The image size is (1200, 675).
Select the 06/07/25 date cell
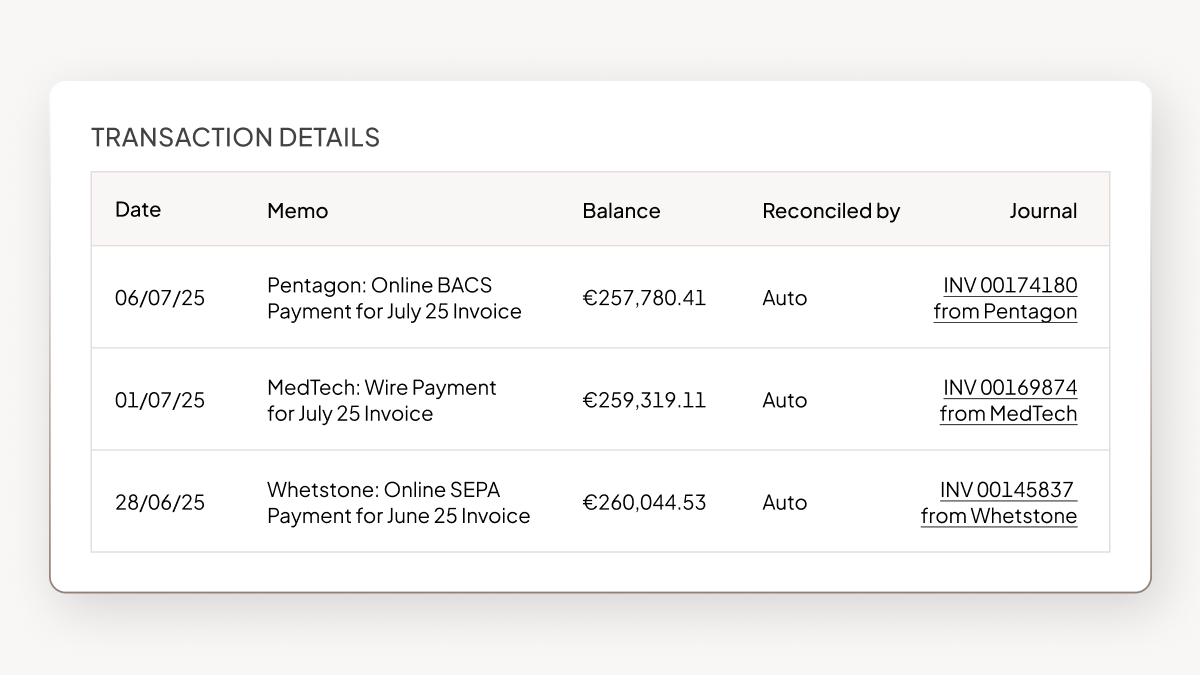pyautogui.click(x=160, y=298)
